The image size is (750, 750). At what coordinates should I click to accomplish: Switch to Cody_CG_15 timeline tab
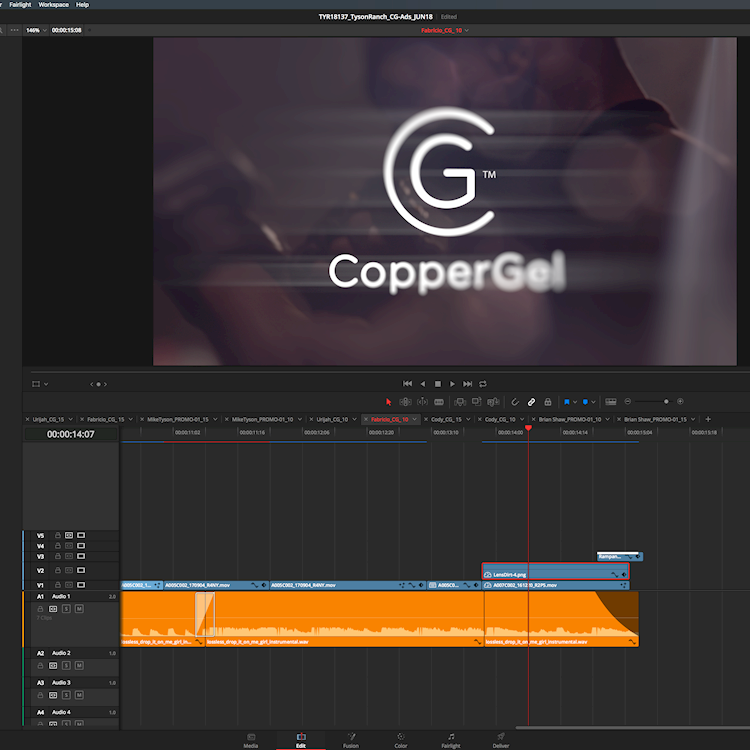pyautogui.click(x=446, y=419)
